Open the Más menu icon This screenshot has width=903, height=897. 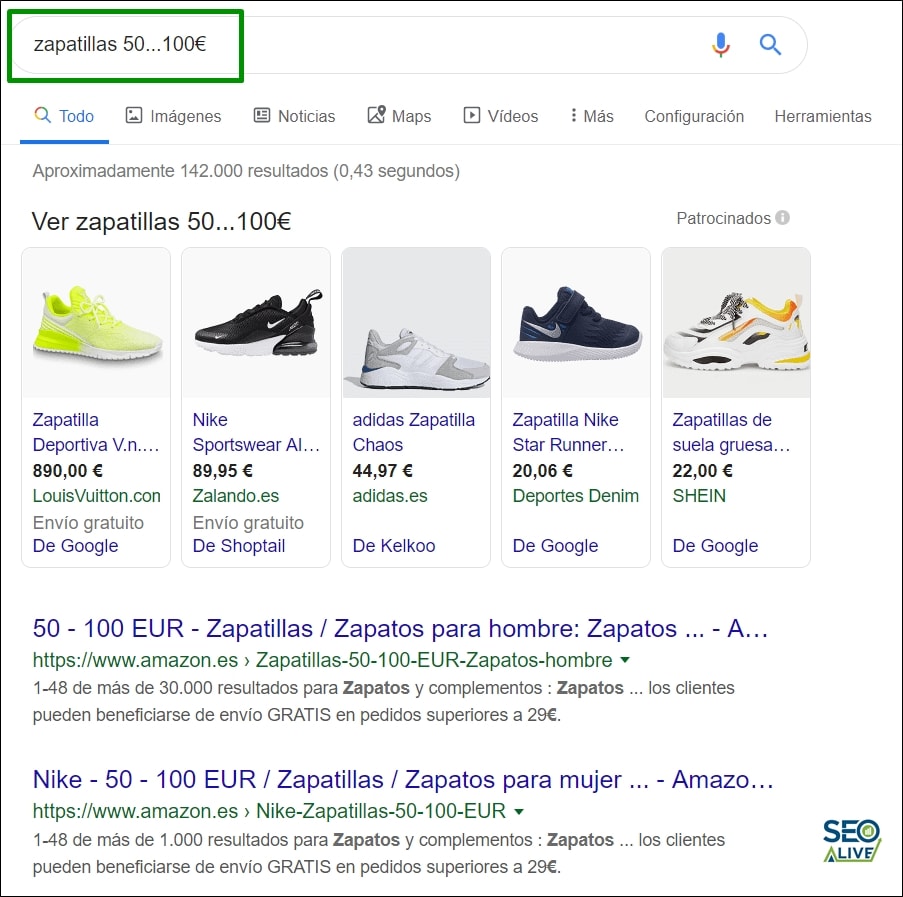point(576,116)
